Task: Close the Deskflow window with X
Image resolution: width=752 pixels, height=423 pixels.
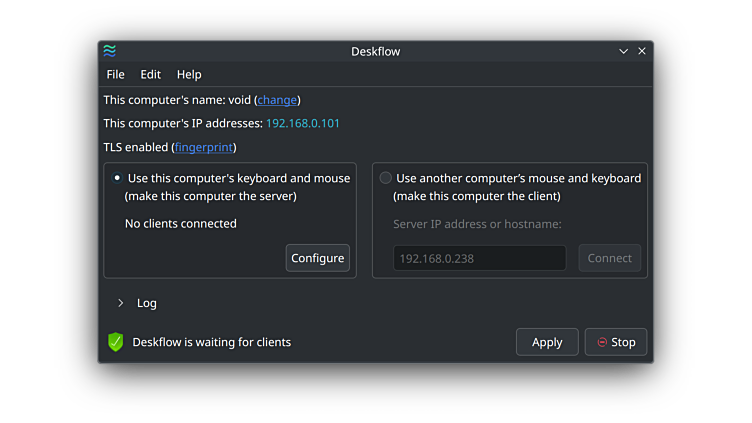Action: click(x=642, y=51)
